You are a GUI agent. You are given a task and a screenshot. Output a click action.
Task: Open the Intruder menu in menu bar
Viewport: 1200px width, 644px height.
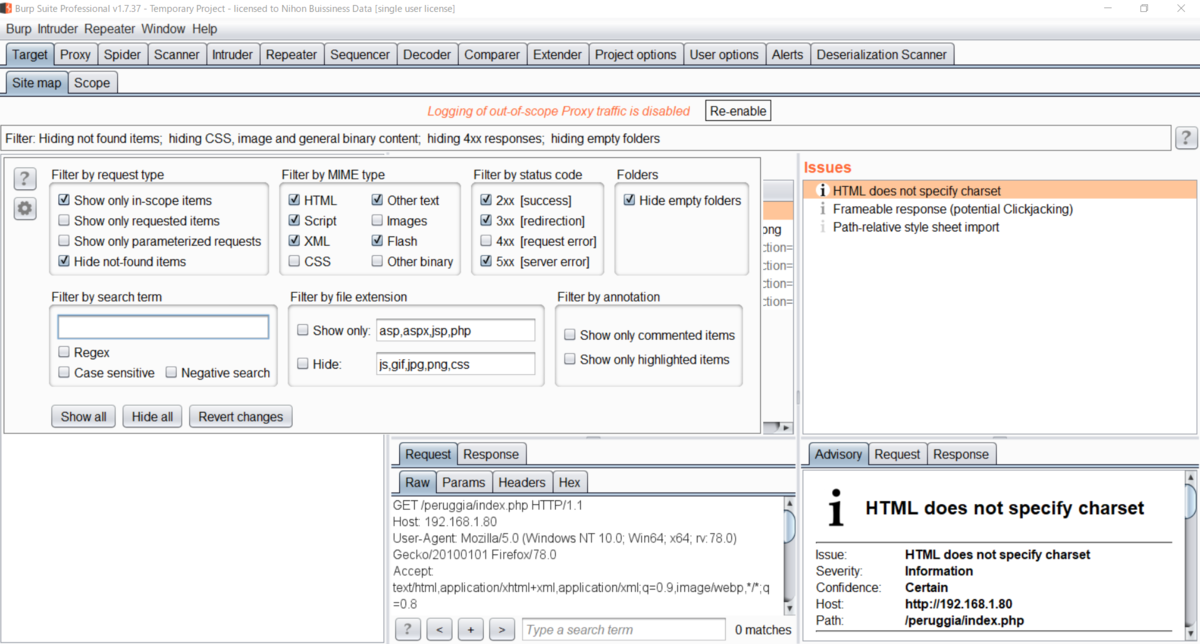58,29
